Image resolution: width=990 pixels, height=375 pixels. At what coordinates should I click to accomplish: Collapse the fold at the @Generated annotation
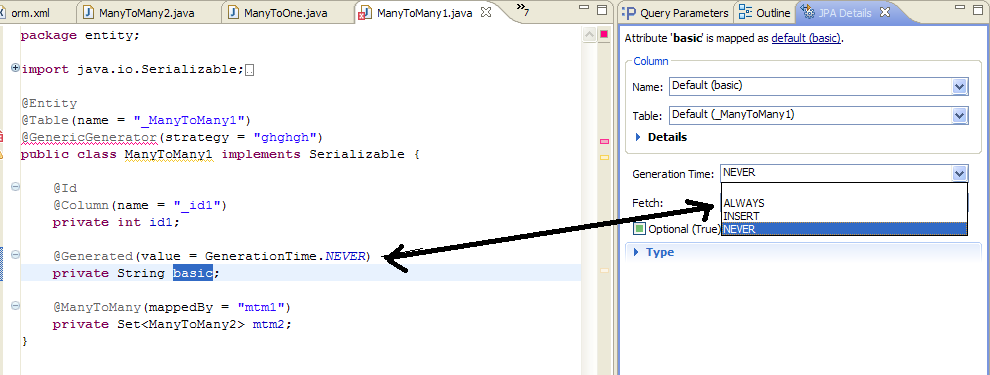click(x=15, y=254)
